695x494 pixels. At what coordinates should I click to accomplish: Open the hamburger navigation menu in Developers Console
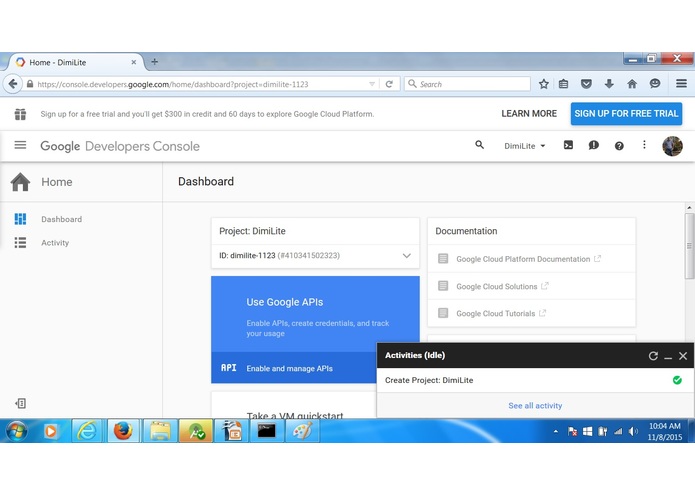click(20, 145)
